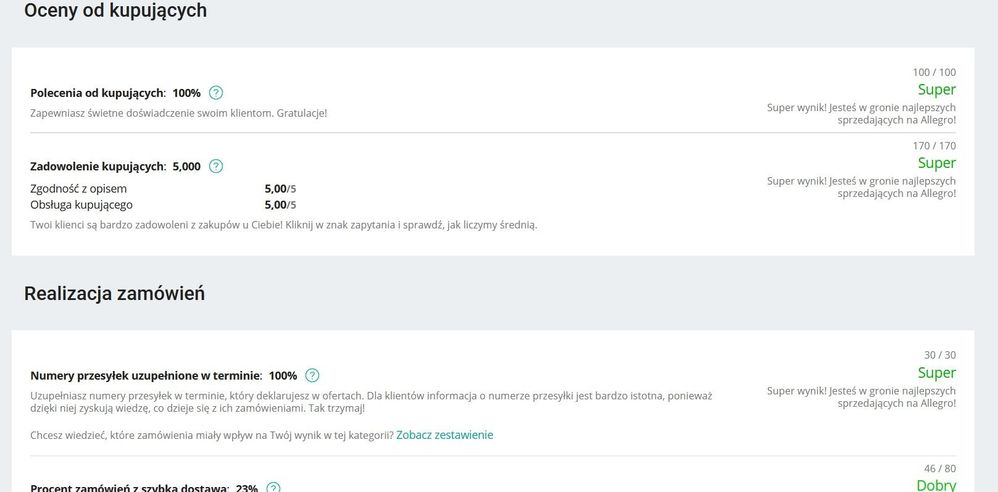Open help icon for Procent zamówień z szybką dostawą
This screenshot has width=998, height=492.
click(x=273, y=488)
